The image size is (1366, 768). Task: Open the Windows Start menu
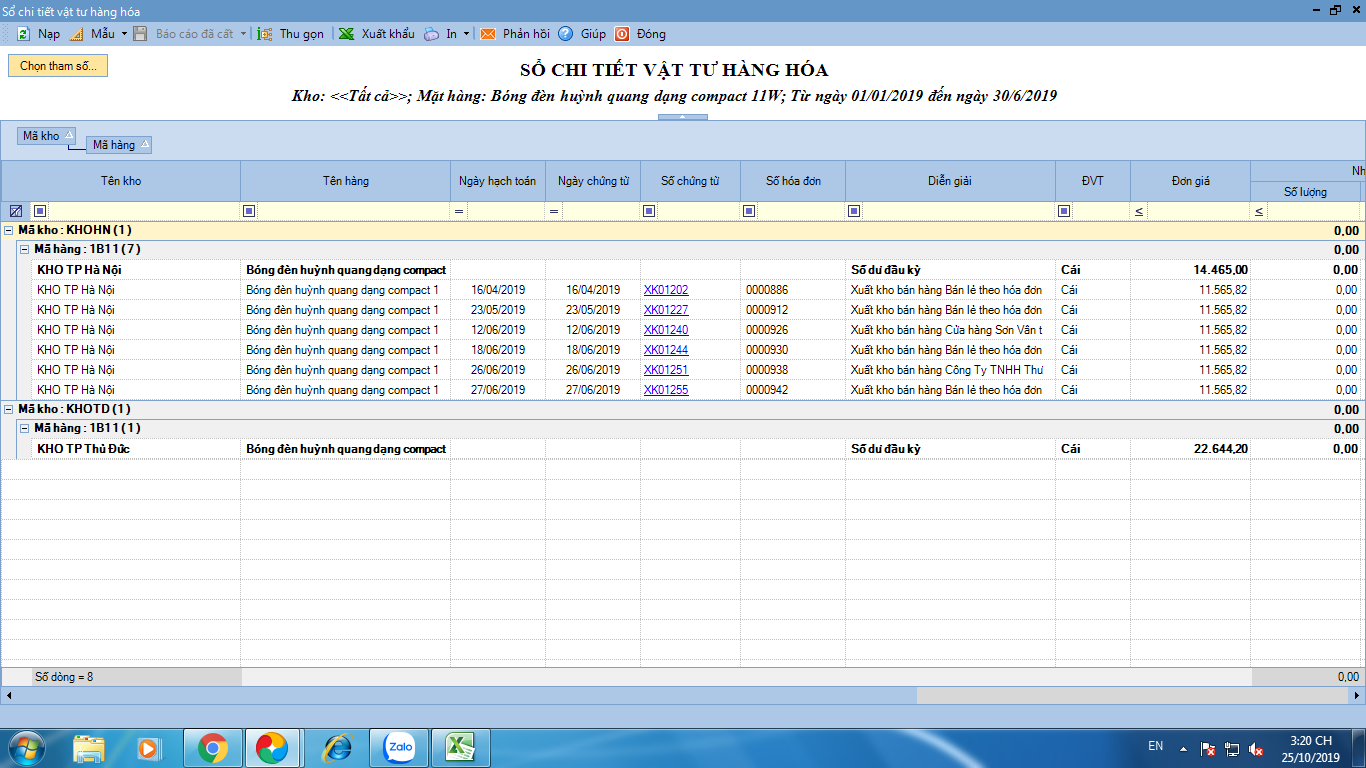(x=26, y=747)
